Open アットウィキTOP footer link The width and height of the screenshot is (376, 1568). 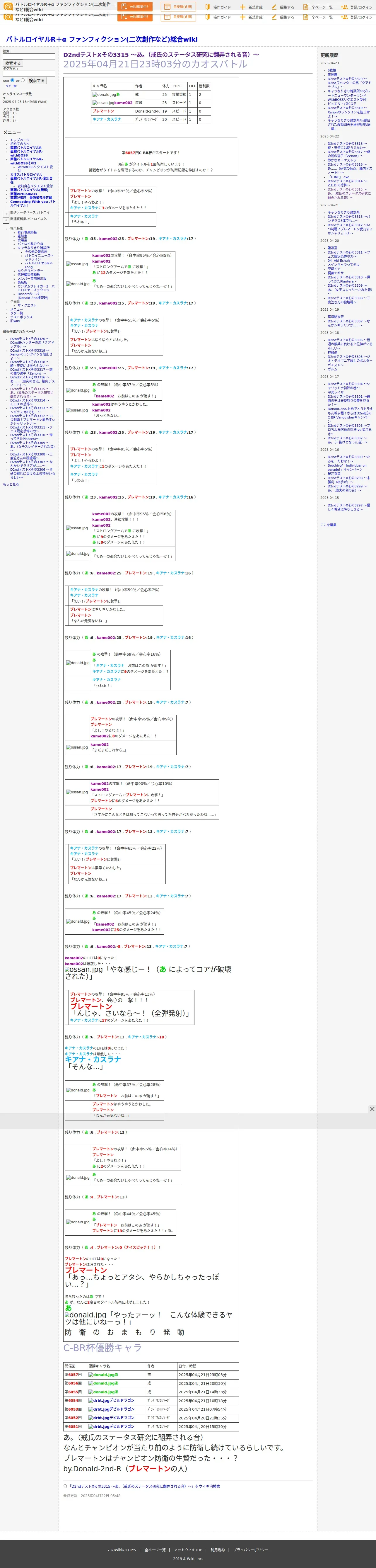coord(188,1550)
